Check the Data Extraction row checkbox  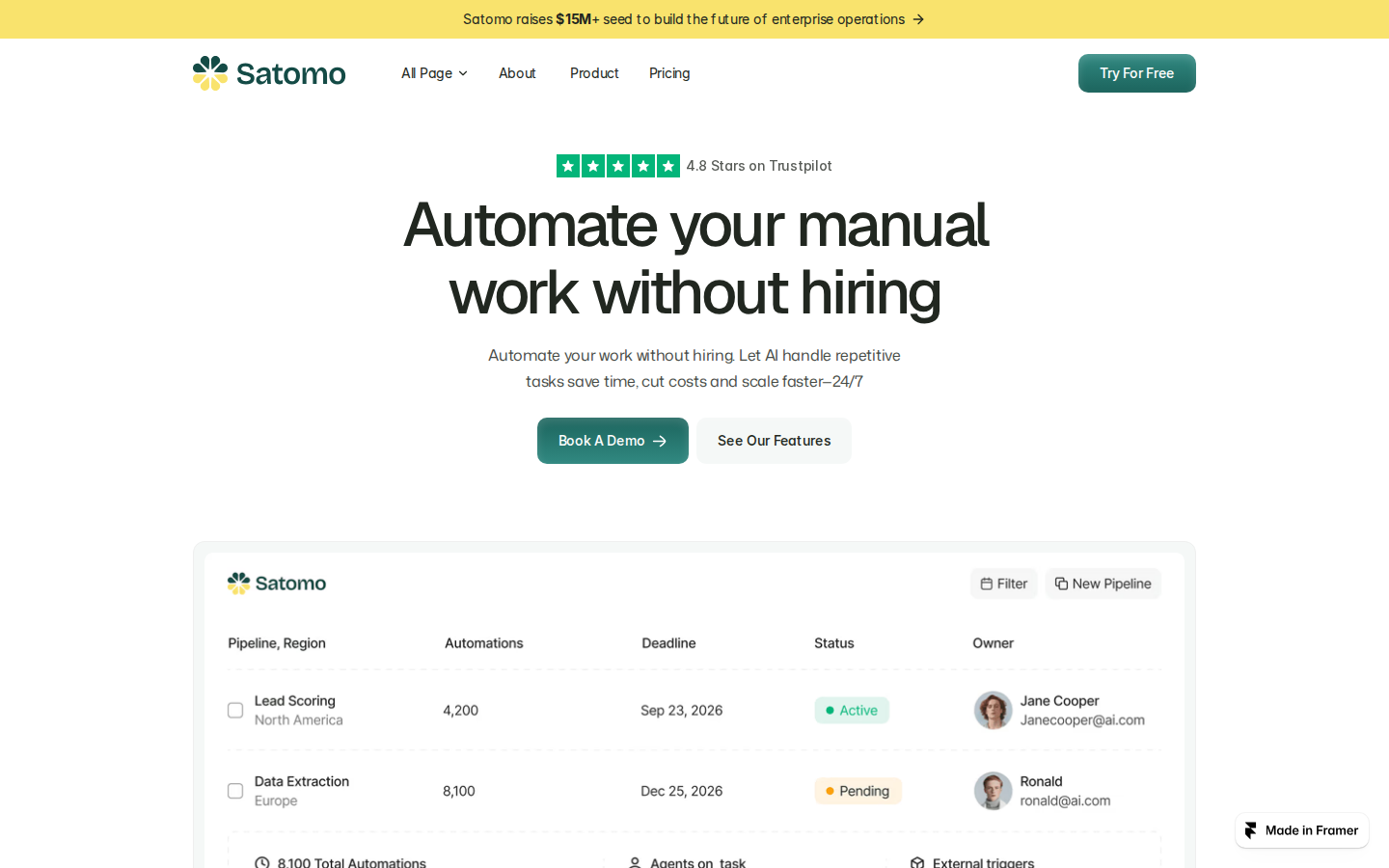point(235,791)
